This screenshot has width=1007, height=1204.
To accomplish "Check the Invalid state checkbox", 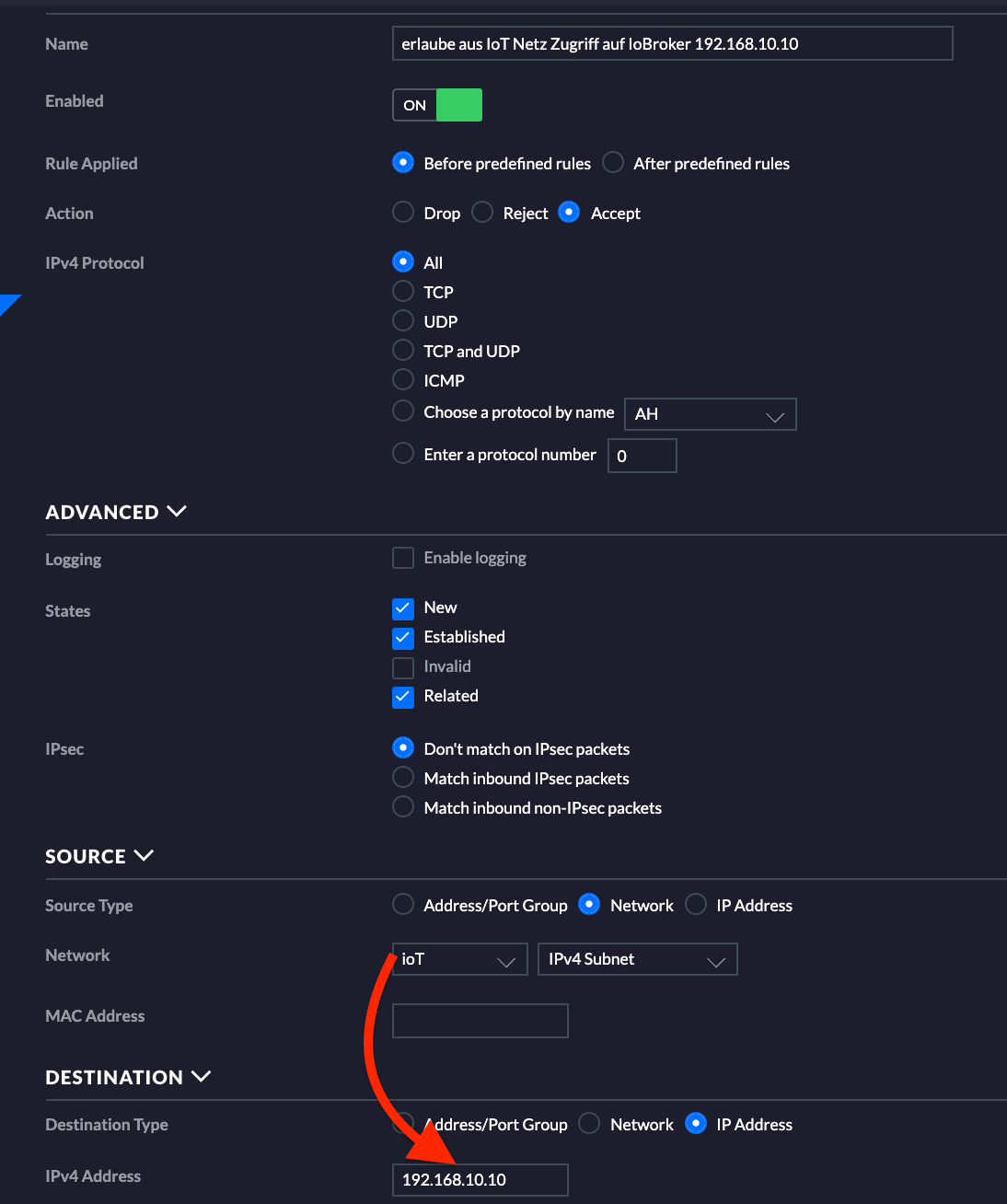I will point(403,666).
